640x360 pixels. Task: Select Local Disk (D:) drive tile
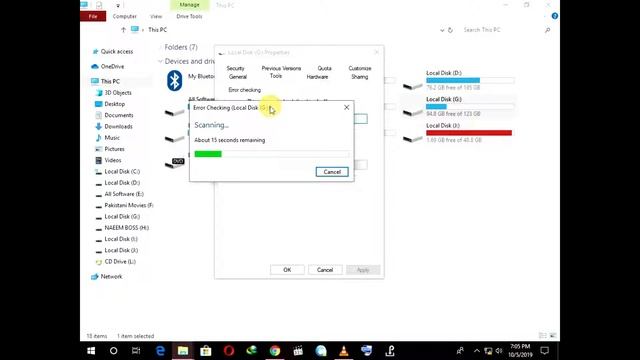(459, 80)
